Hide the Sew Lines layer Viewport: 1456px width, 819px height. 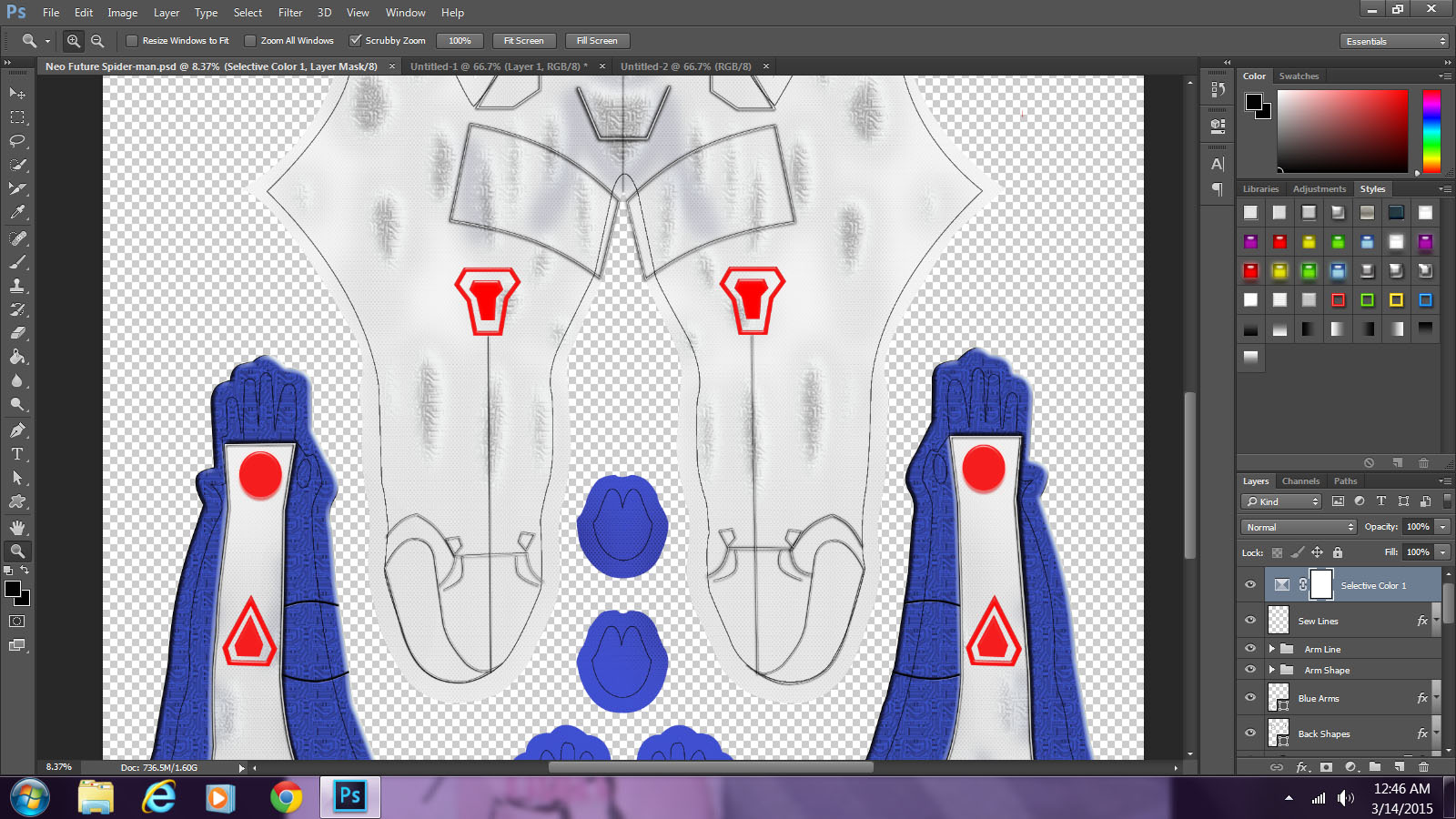[x=1250, y=621]
